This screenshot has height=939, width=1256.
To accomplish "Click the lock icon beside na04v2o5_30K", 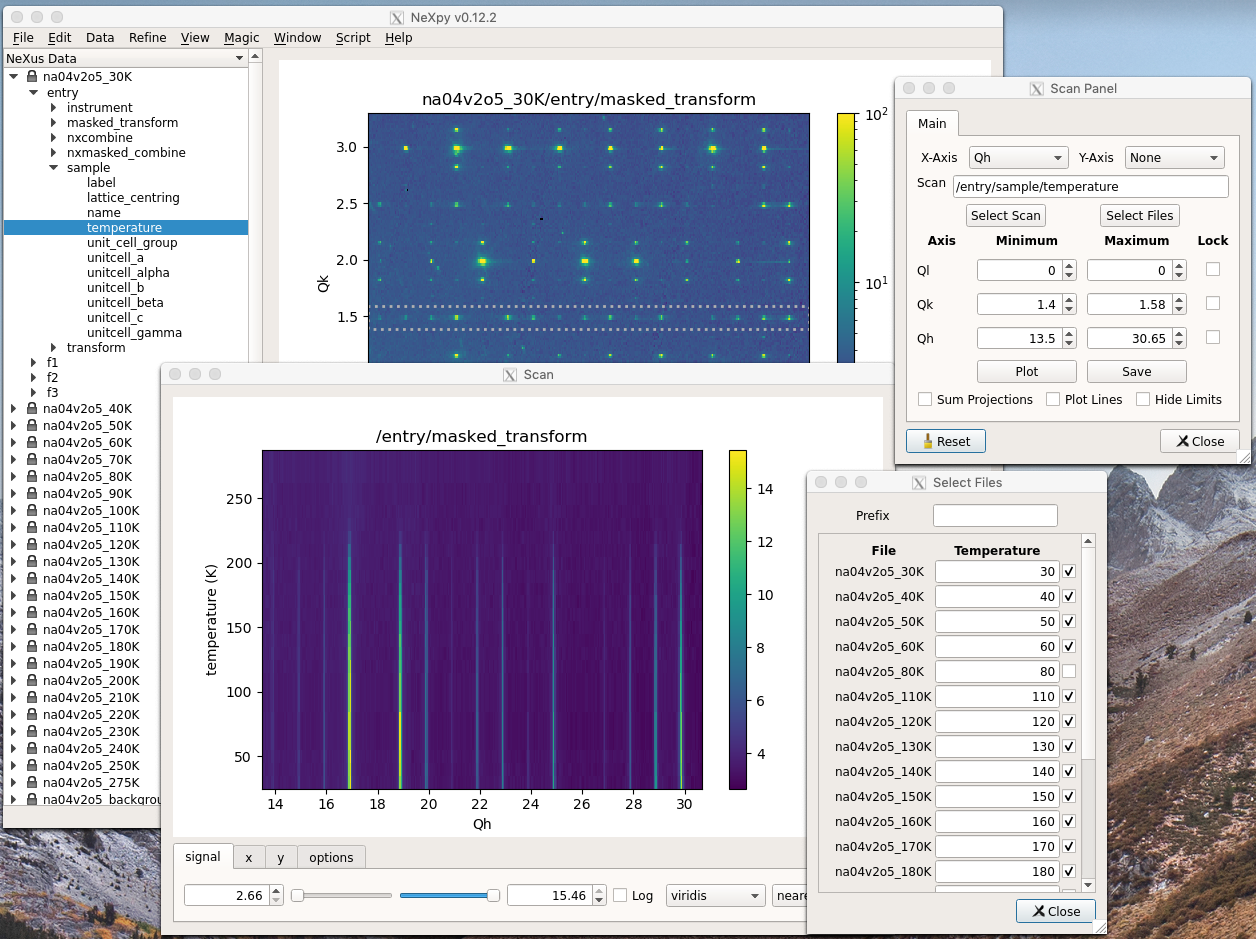I will (32, 77).
